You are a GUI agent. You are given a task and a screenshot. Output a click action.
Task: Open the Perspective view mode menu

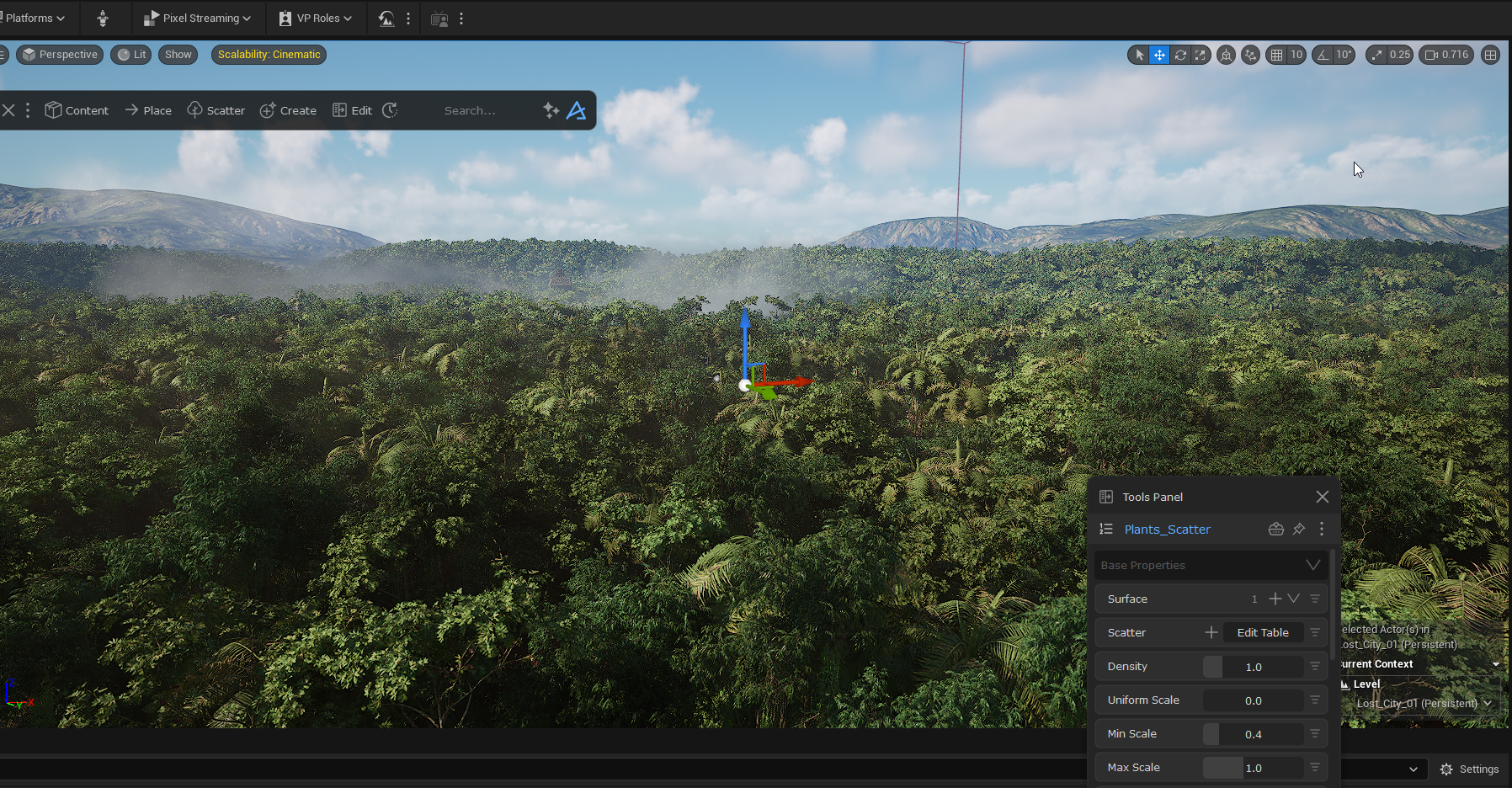point(60,55)
